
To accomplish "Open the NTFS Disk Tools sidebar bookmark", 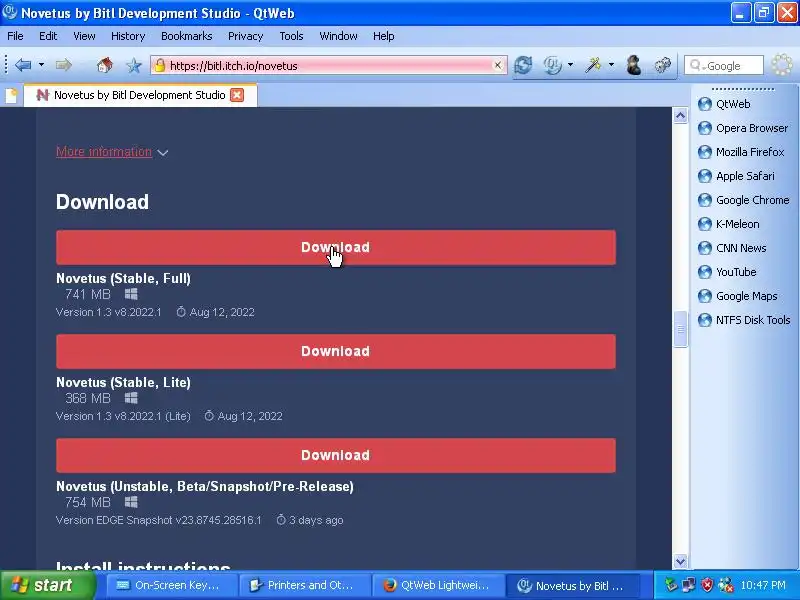I will 744,320.
